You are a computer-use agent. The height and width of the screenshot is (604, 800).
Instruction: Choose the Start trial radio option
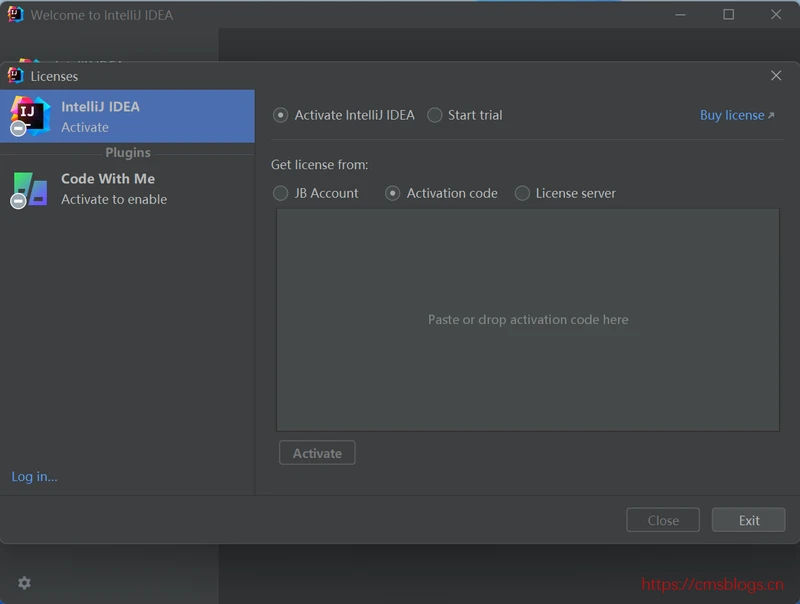click(x=435, y=115)
